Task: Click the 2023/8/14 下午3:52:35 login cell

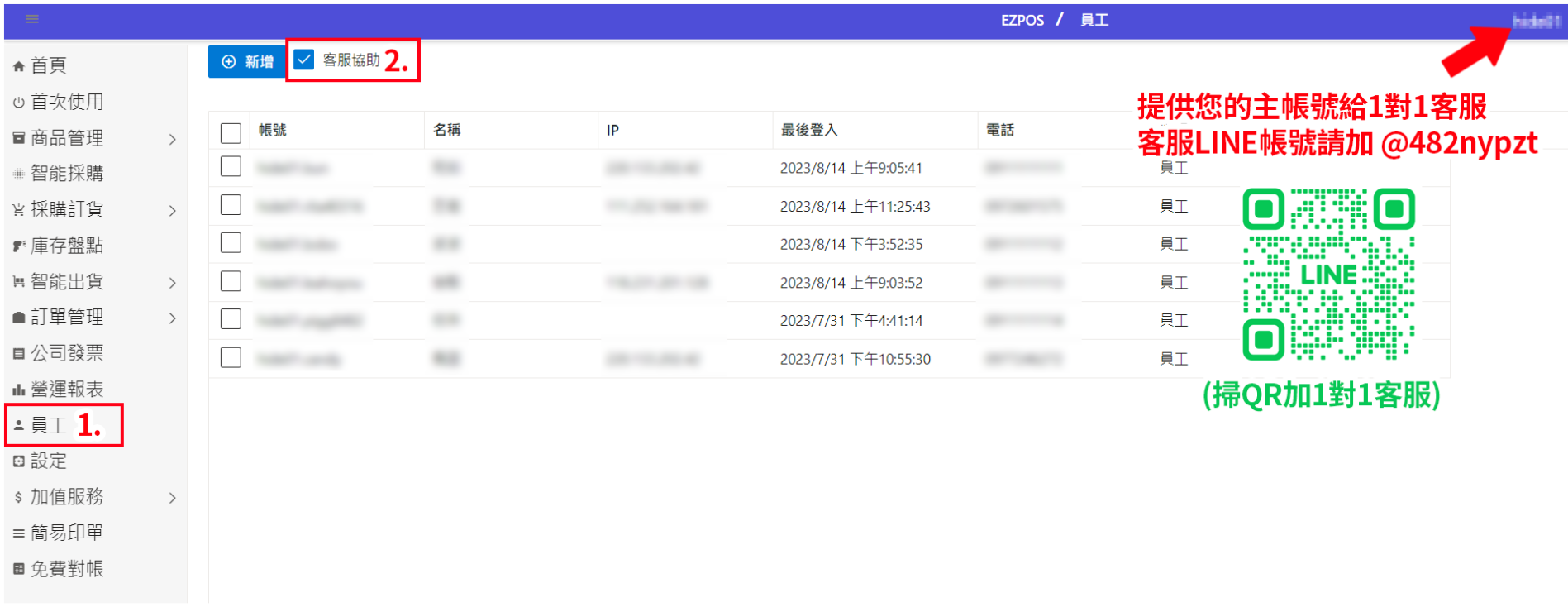Action: (x=851, y=244)
